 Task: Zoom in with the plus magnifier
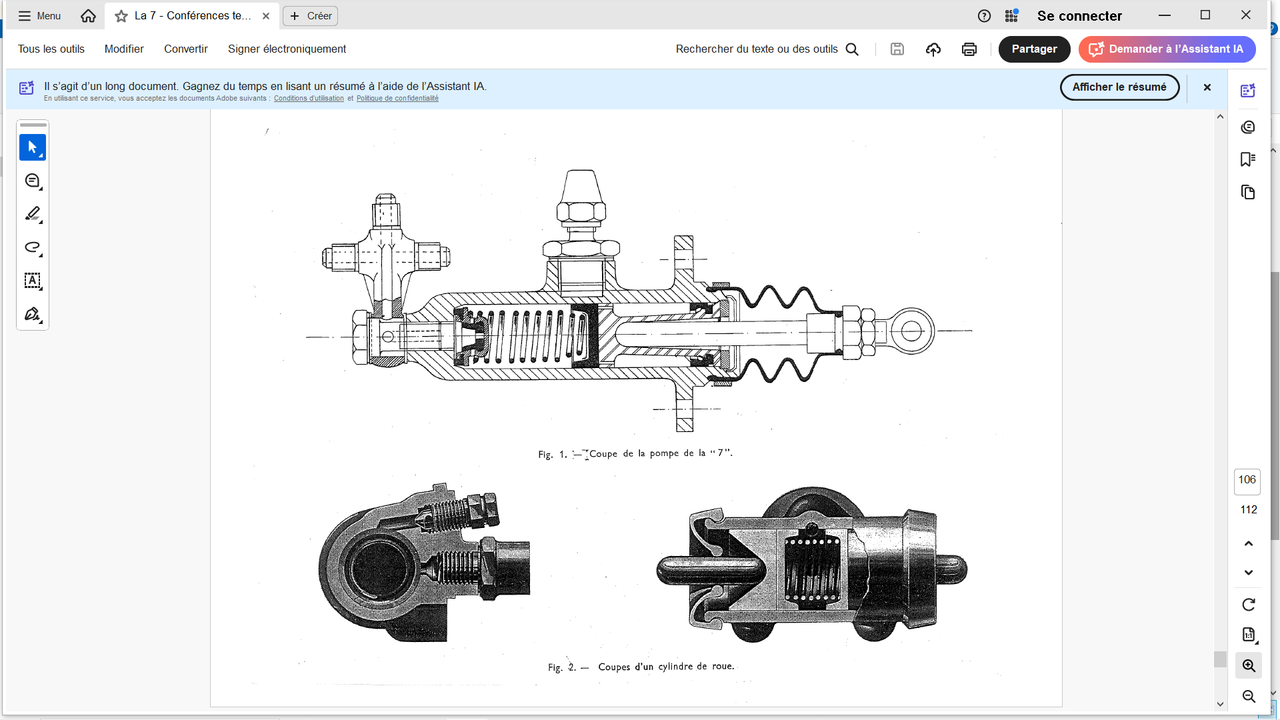coord(1248,665)
